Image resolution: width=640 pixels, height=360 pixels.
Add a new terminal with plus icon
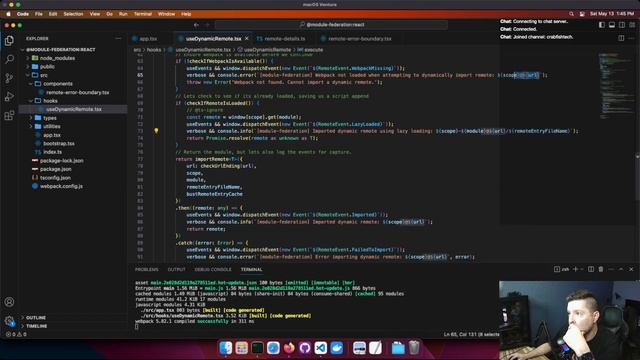click(x=576, y=269)
